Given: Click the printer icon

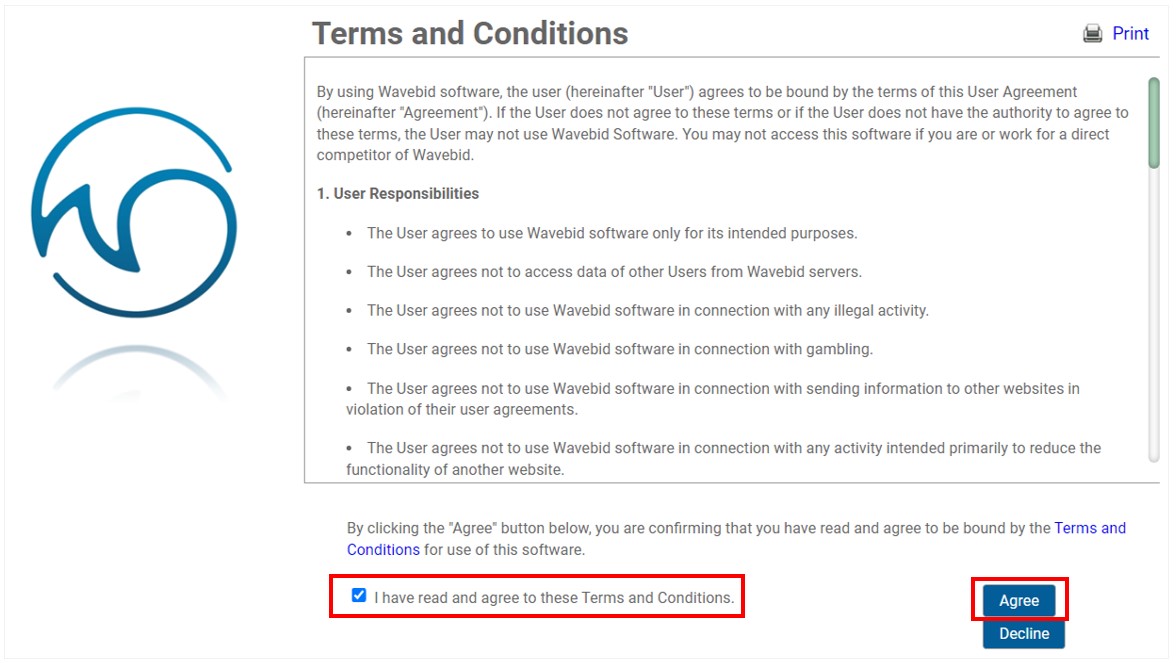Looking at the screenshot, I should tap(1092, 34).
